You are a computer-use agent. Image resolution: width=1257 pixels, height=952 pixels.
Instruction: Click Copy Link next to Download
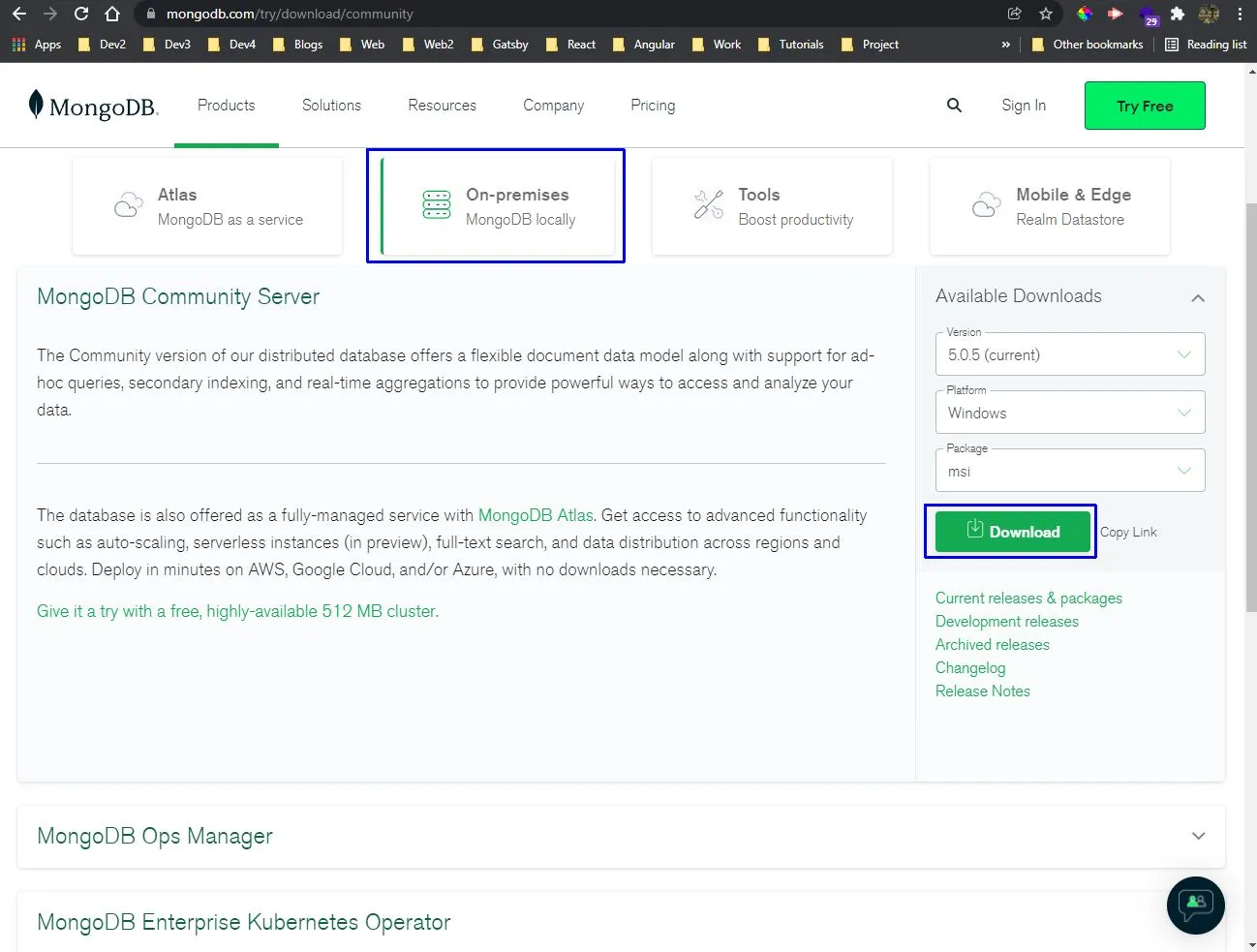pyautogui.click(x=1128, y=532)
